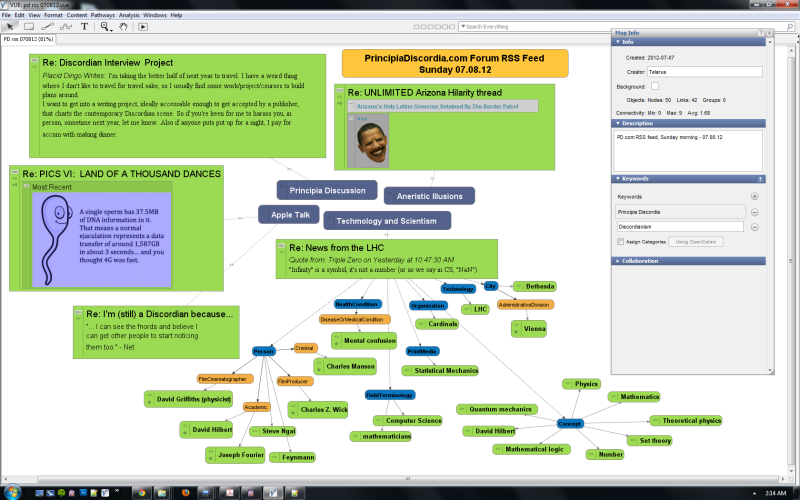800x500 pixels.
Task: Select the Hand pan tool
Action: (123, 27)
